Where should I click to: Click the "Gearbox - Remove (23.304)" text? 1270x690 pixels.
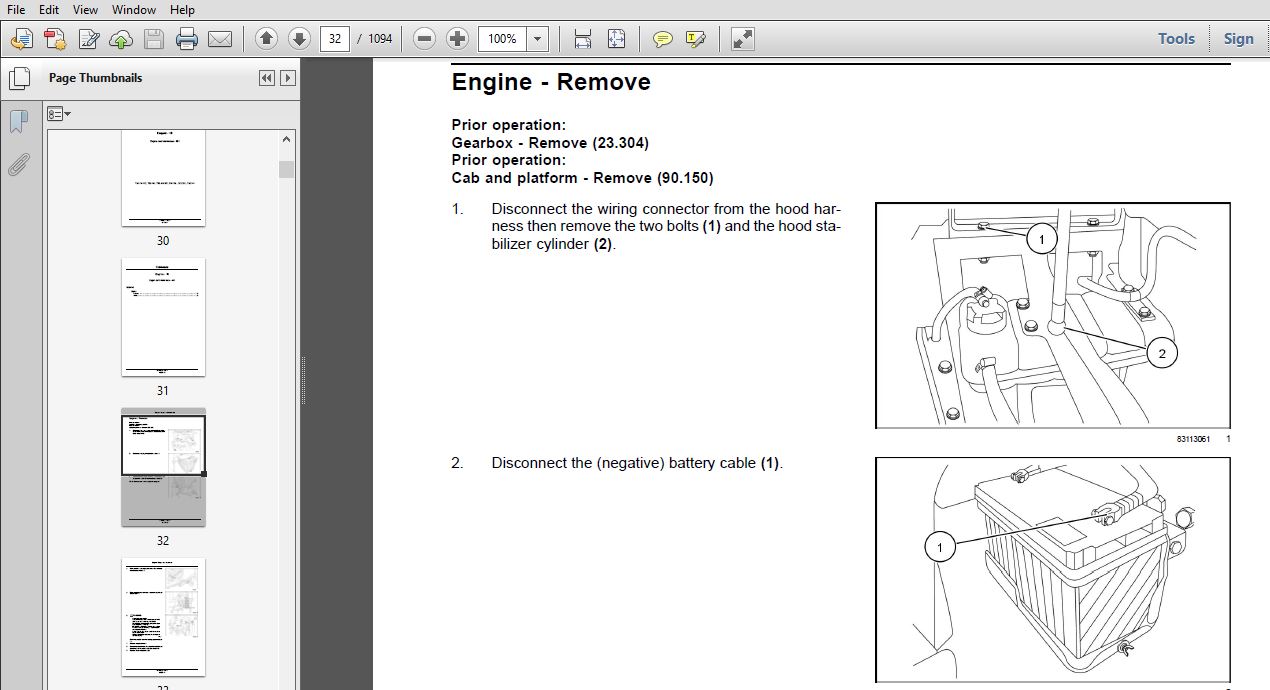pos(550,143)
